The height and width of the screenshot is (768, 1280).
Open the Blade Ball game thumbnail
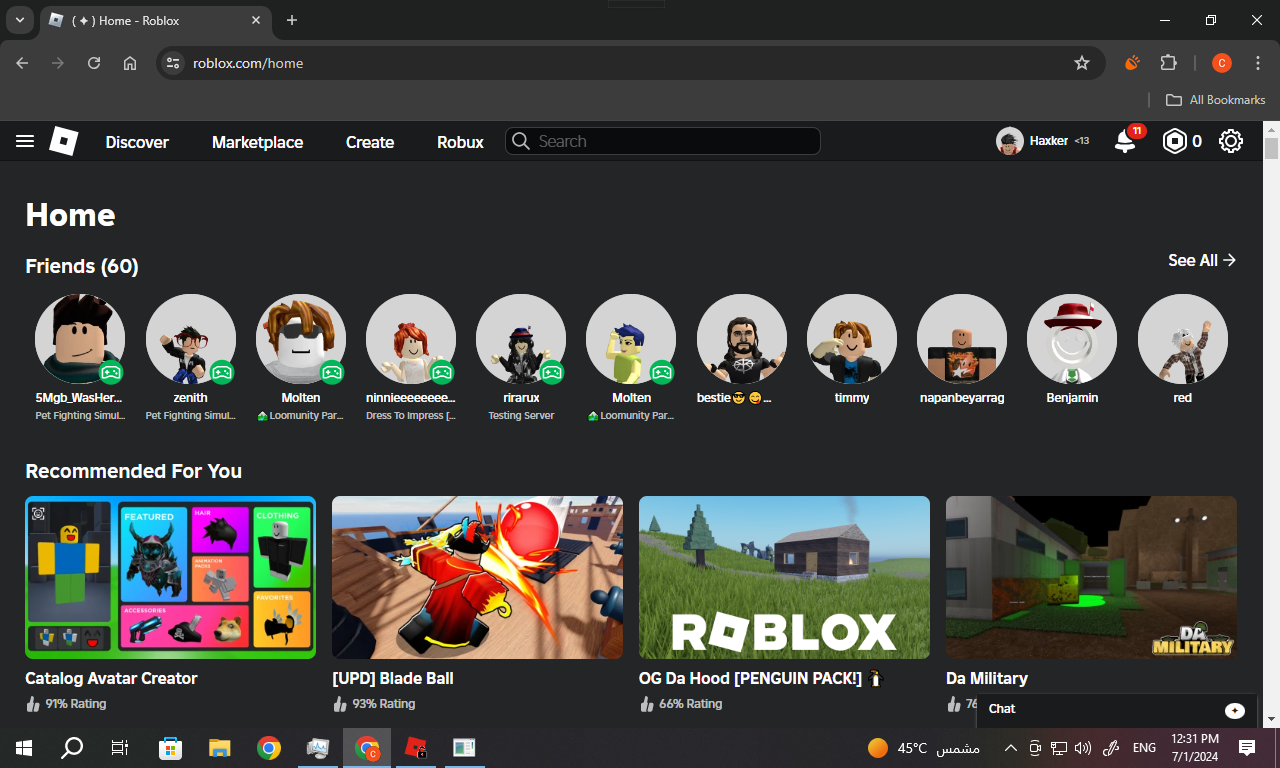477,578
